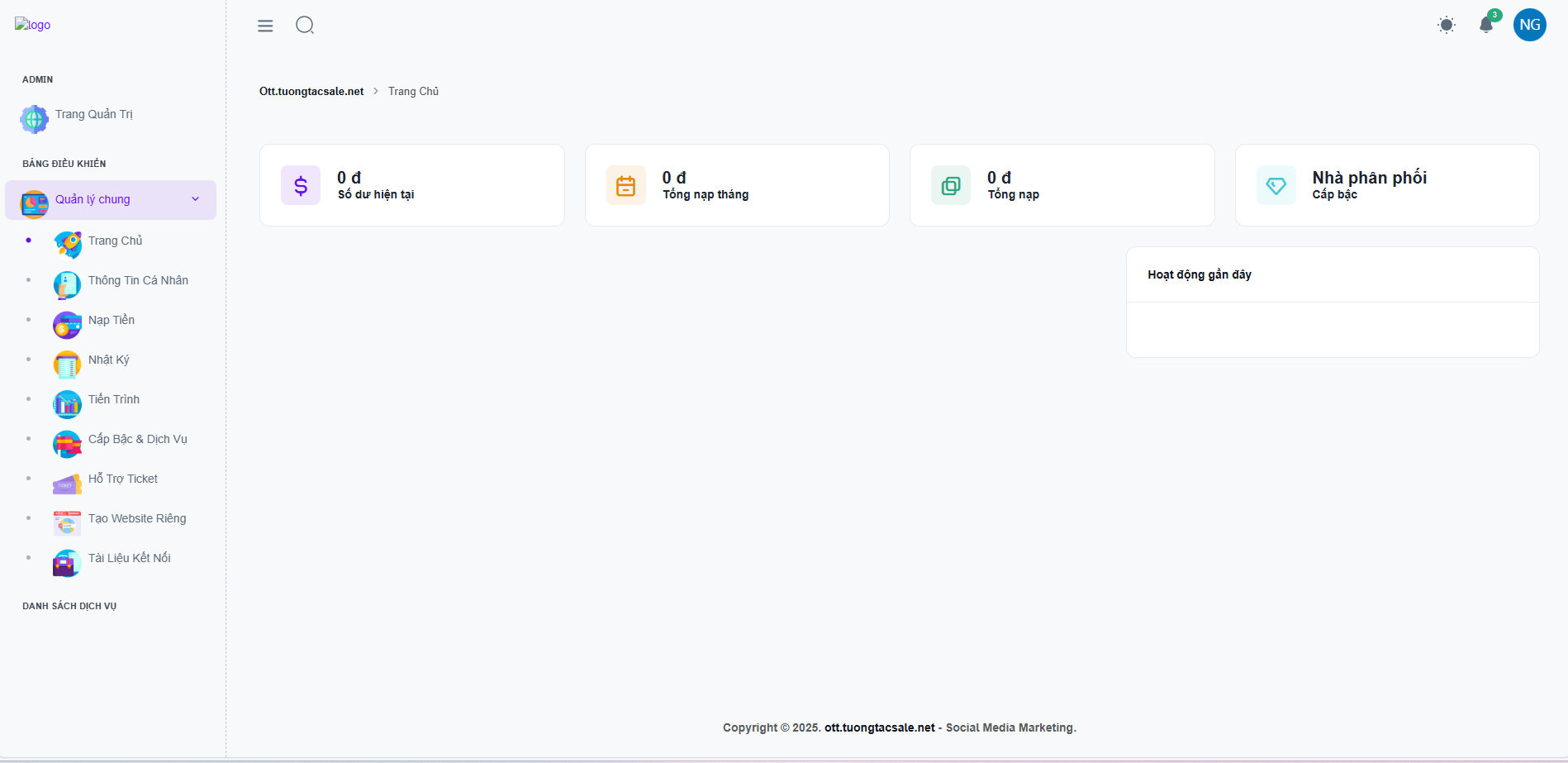
Task: Click the Nạp Tiền wallet icon
Action: click(x=67, y=325)
